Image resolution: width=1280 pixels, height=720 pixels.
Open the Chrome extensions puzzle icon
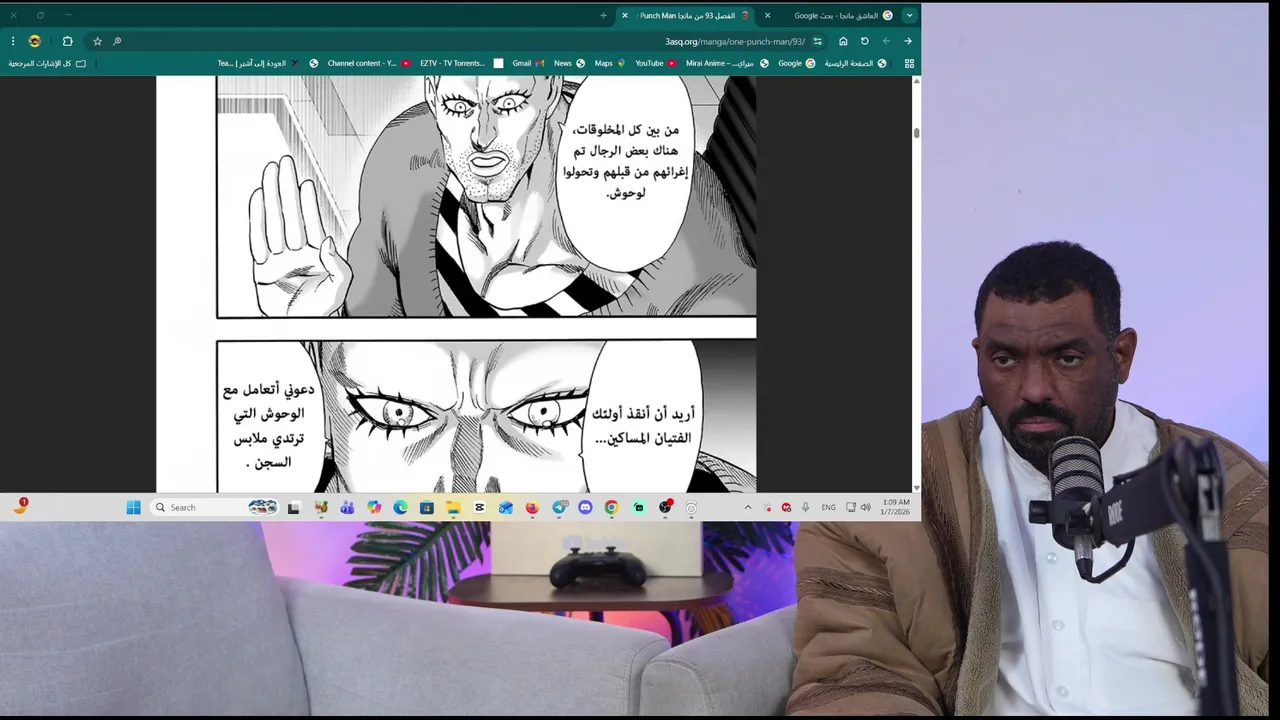(67, 41)
